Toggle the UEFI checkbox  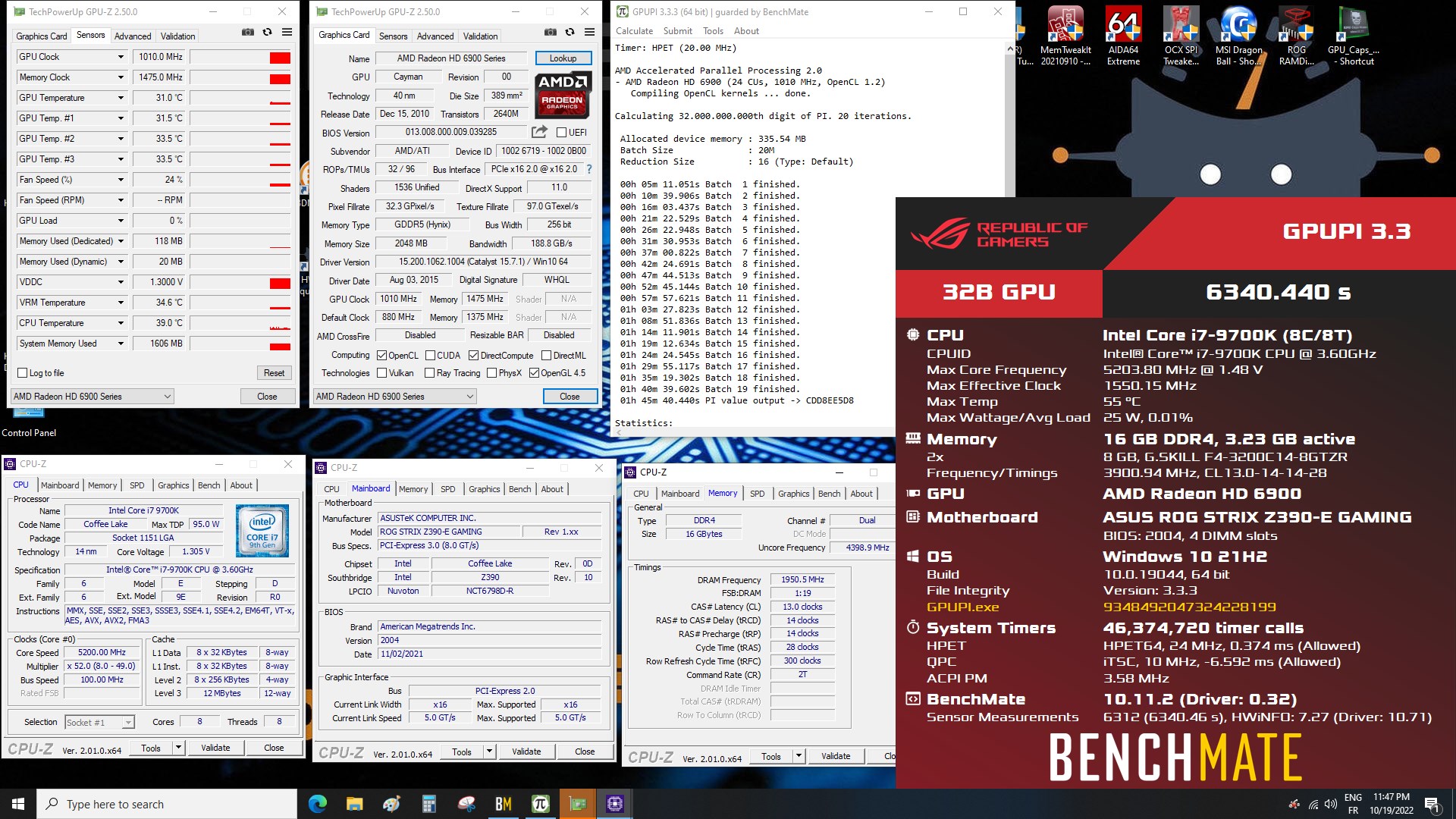tap(561, 133)
